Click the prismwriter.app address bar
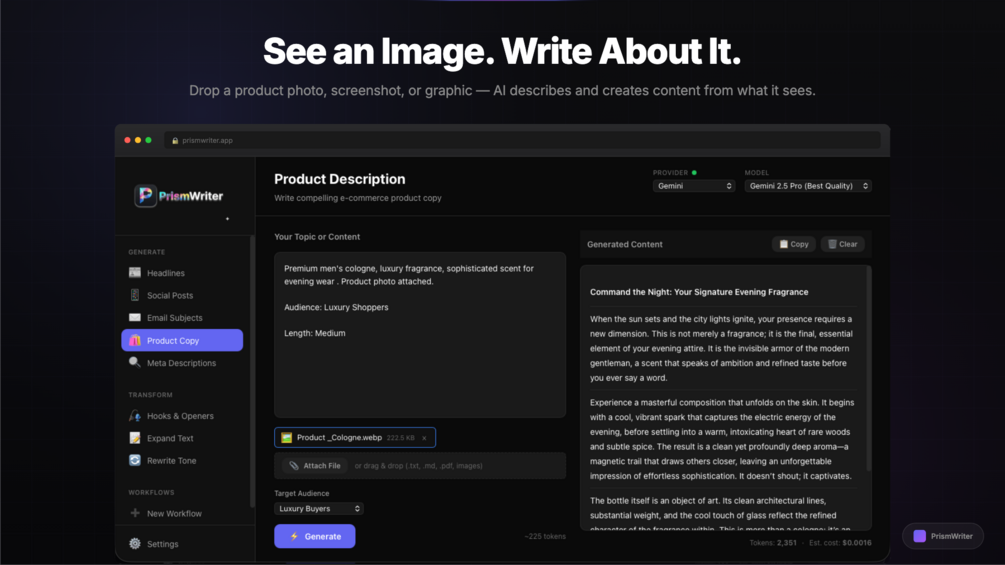1005x565 pixels. pos(522,140)
